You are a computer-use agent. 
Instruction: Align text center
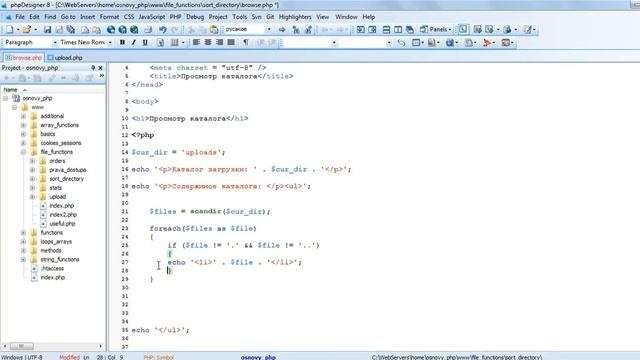[208, 42]
